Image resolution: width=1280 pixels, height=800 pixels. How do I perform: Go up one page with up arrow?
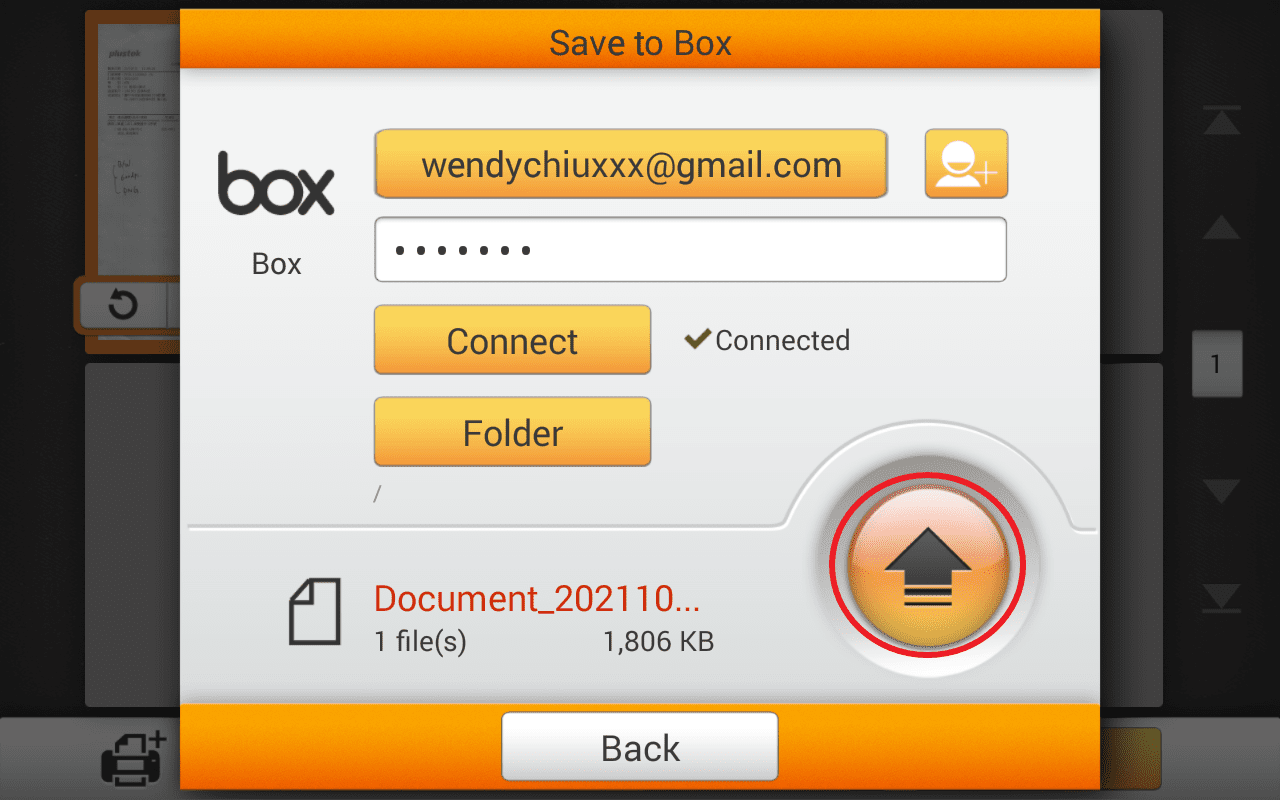pos(1221,227)
